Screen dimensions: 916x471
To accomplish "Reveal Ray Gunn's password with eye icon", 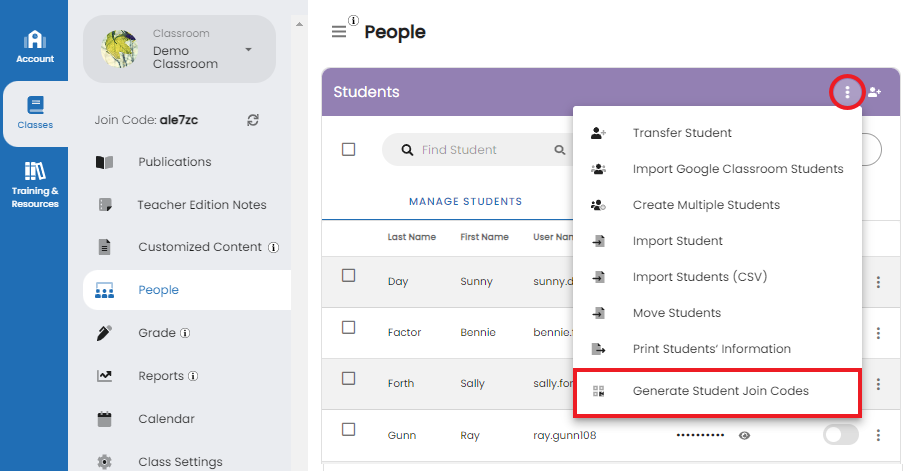I will (x=744, y=435).
